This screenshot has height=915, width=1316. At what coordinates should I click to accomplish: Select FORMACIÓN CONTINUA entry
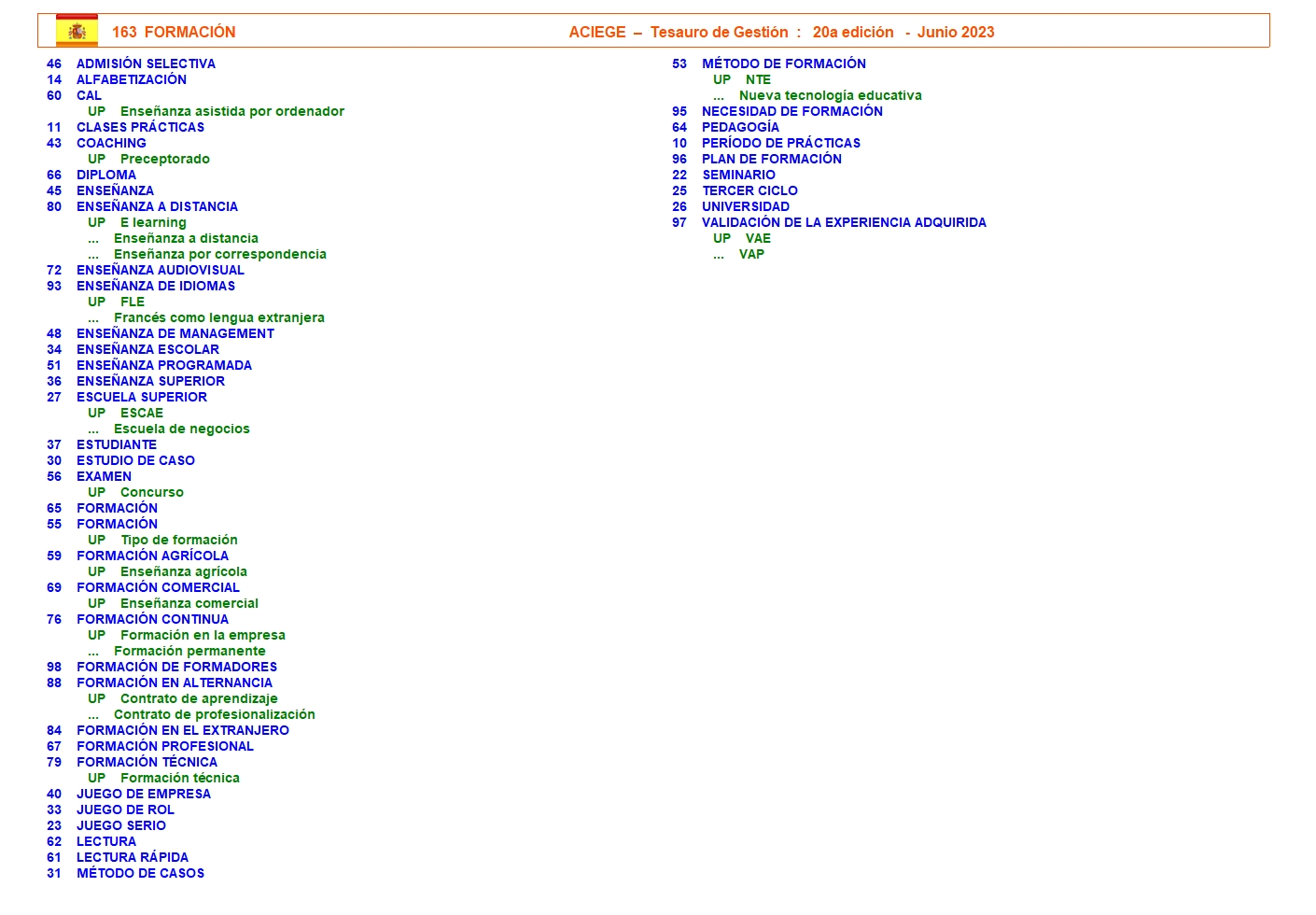[x=152, y=619]
